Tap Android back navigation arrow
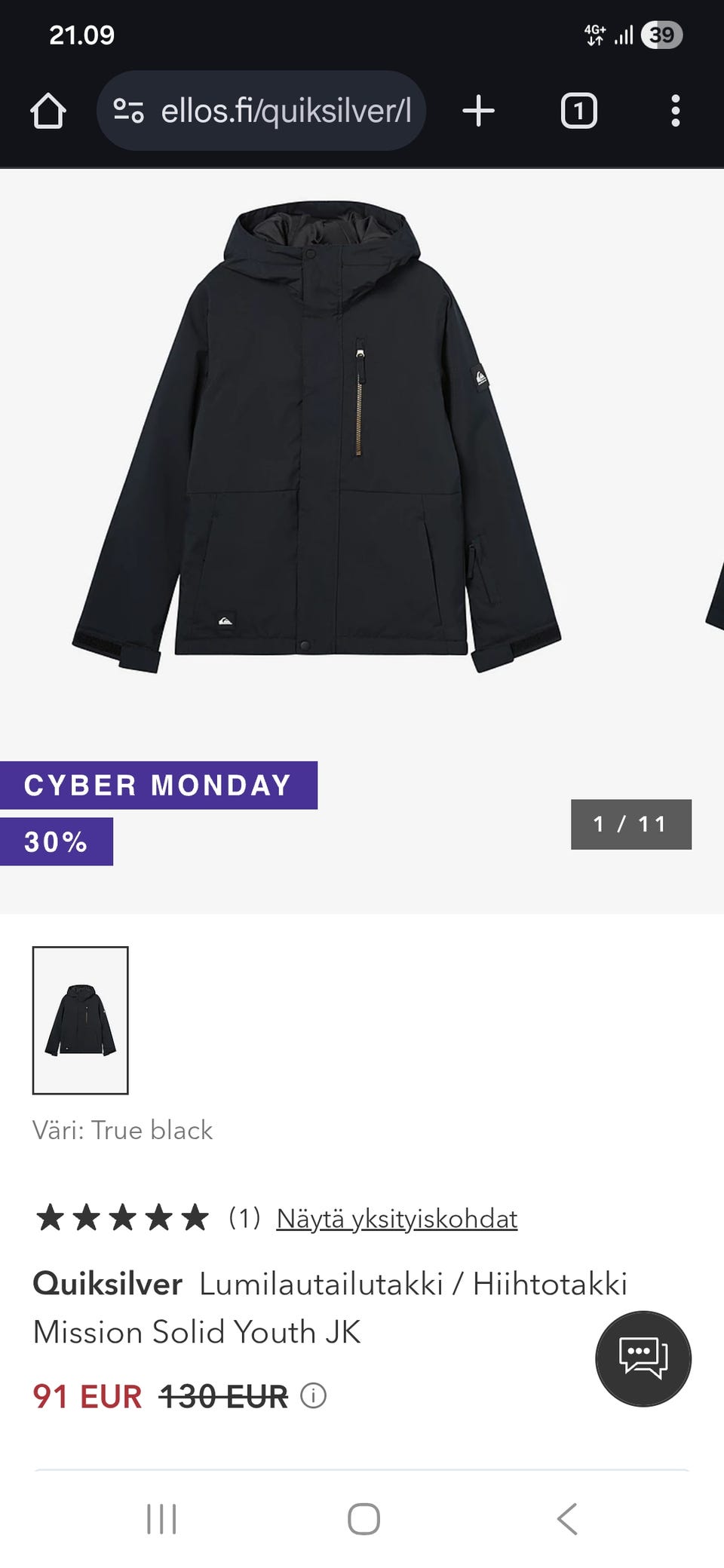The image size is (724, 1568). [567, 1518]
